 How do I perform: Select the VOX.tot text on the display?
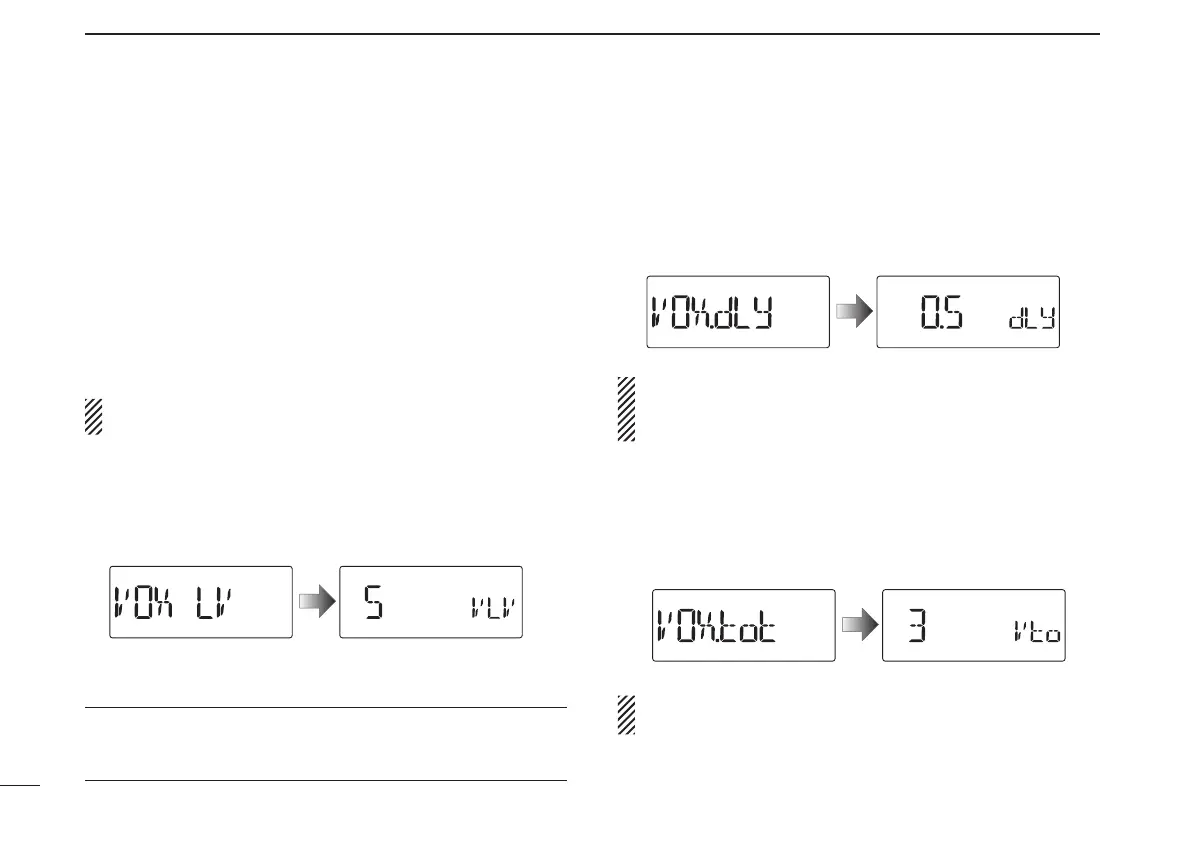click(716, 625)
